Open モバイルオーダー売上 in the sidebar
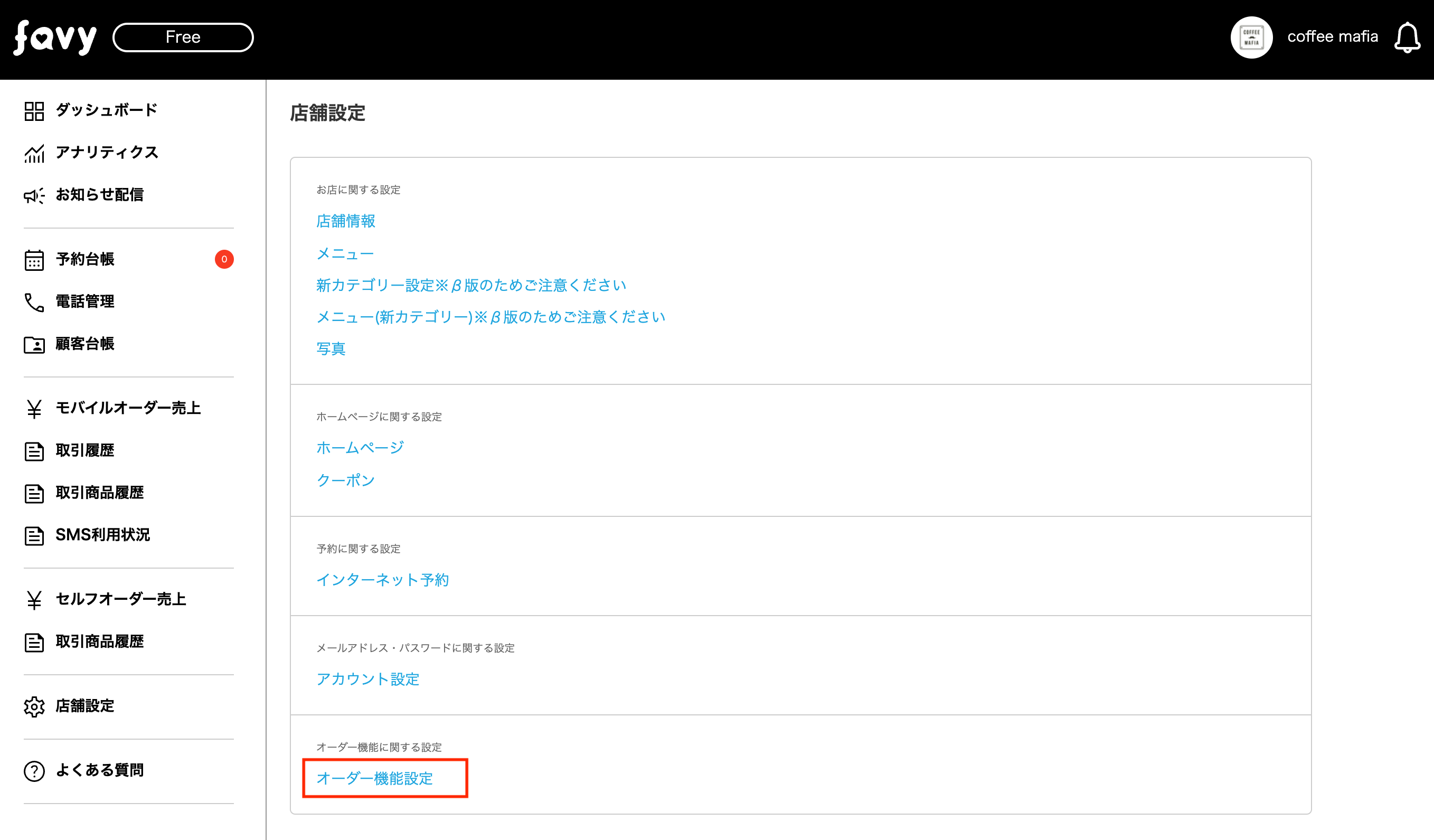 point(128,408)
